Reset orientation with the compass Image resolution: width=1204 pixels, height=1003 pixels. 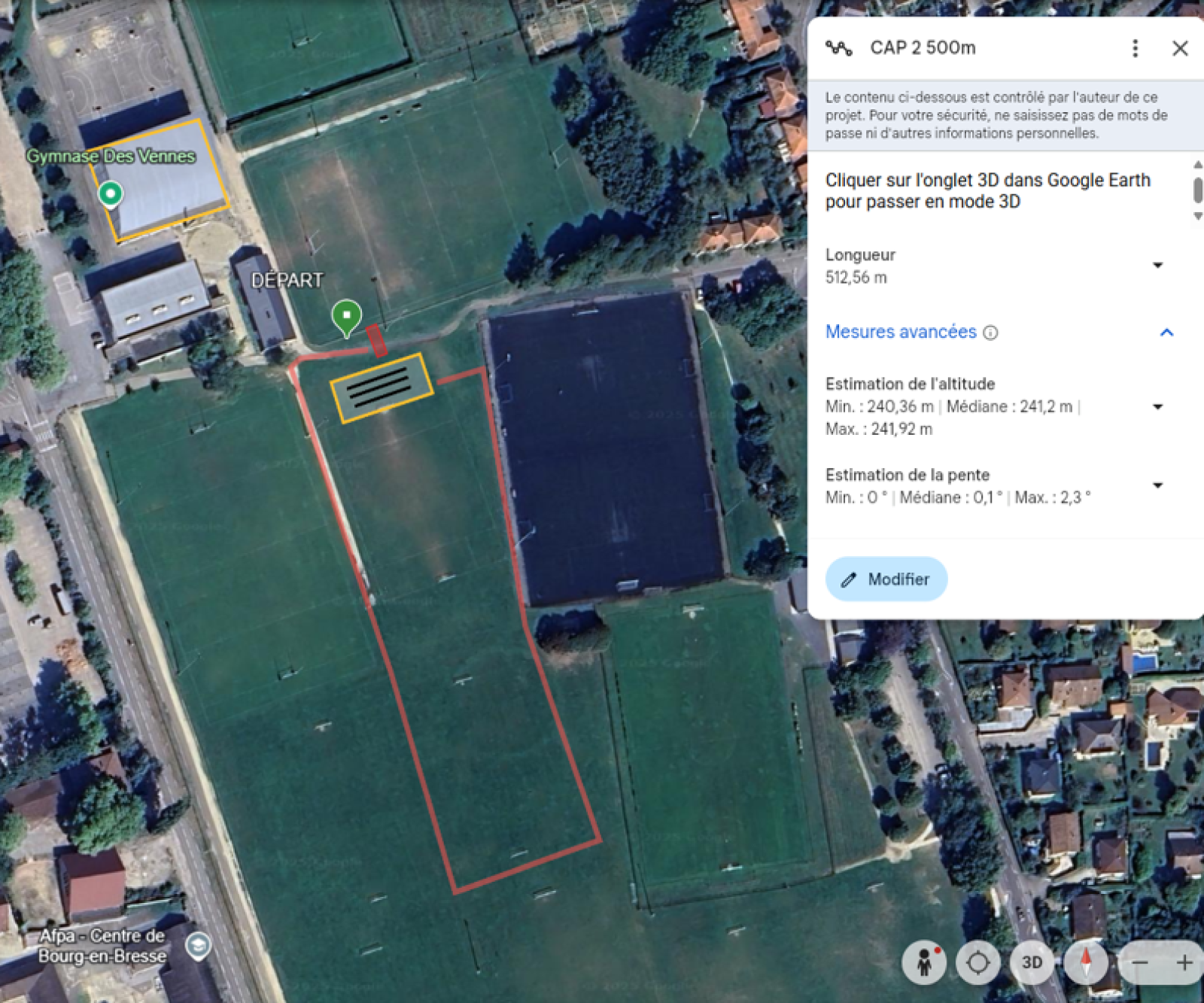point(1086,962)
